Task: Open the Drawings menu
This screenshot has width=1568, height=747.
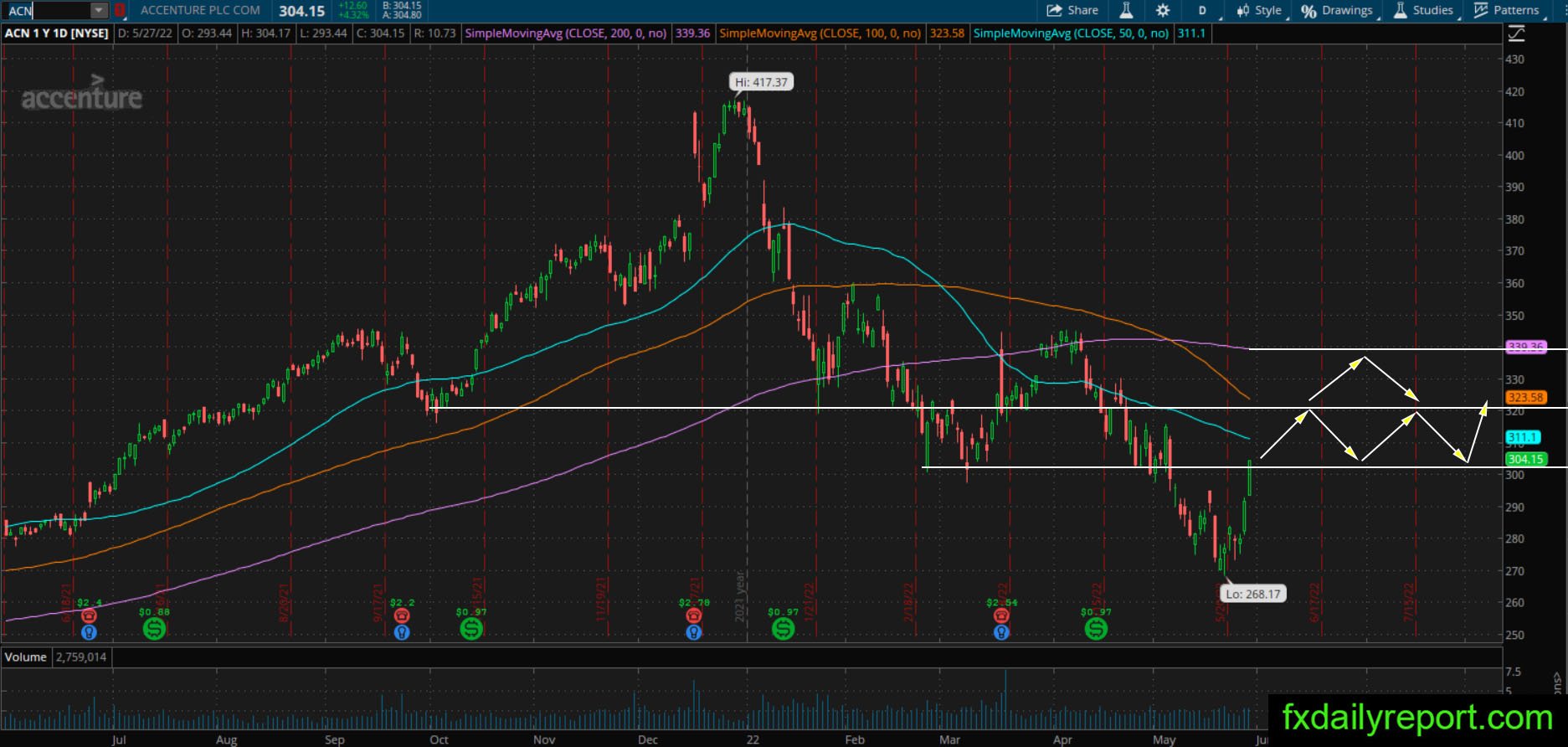Action: click(x=1337, y=10)
